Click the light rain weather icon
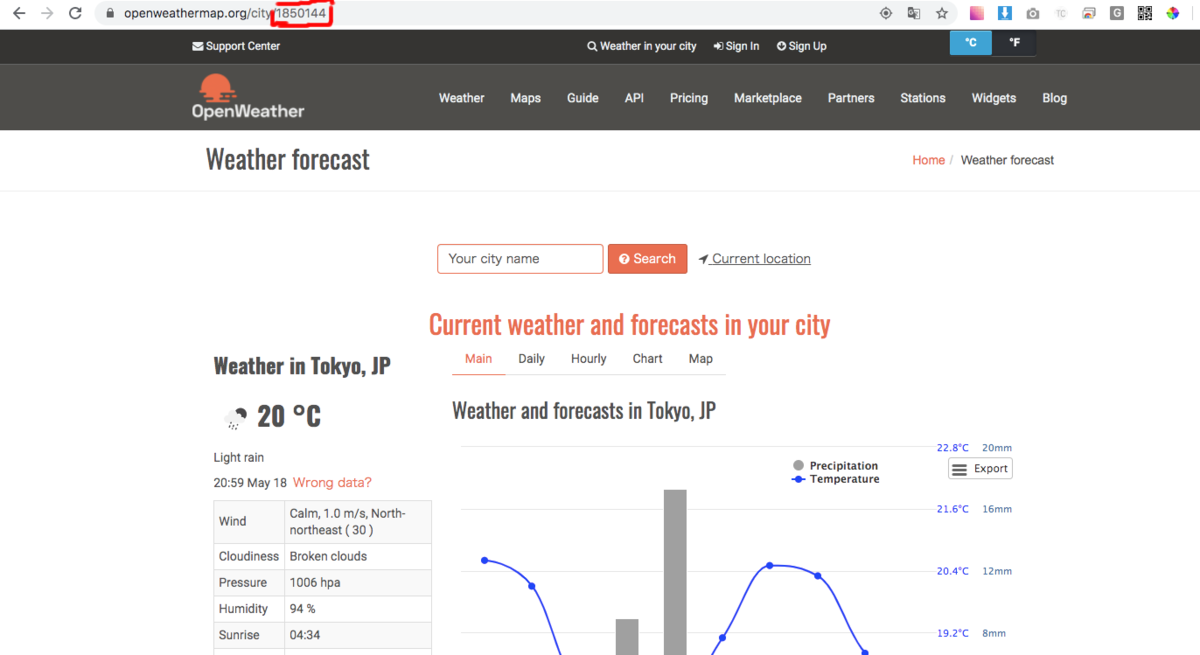The image size is (1200, 655). click(x=235, y=418)
